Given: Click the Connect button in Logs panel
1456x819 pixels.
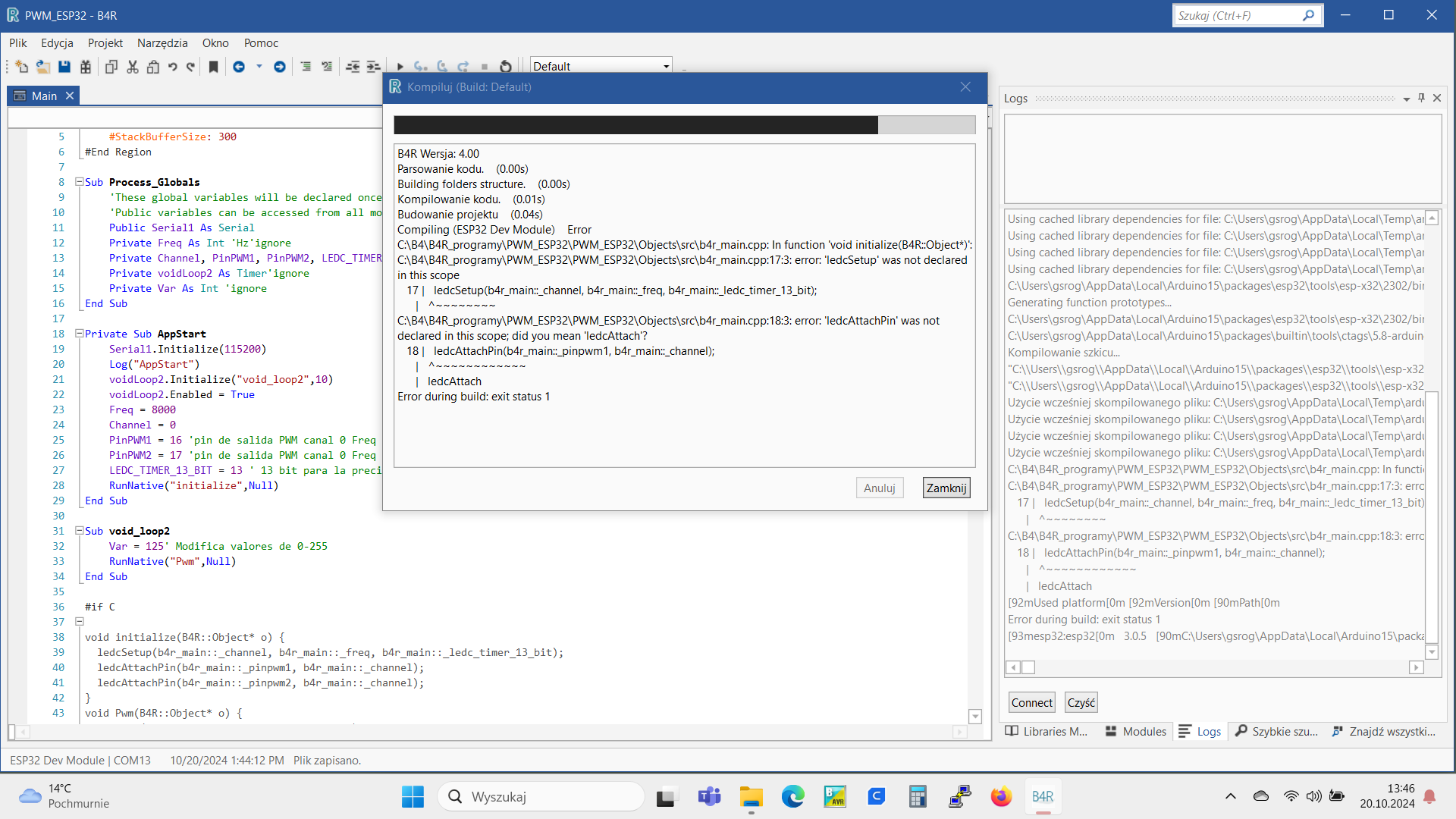Looking at the screenshot, I should pyautogui.click(x=1031, y=702).
